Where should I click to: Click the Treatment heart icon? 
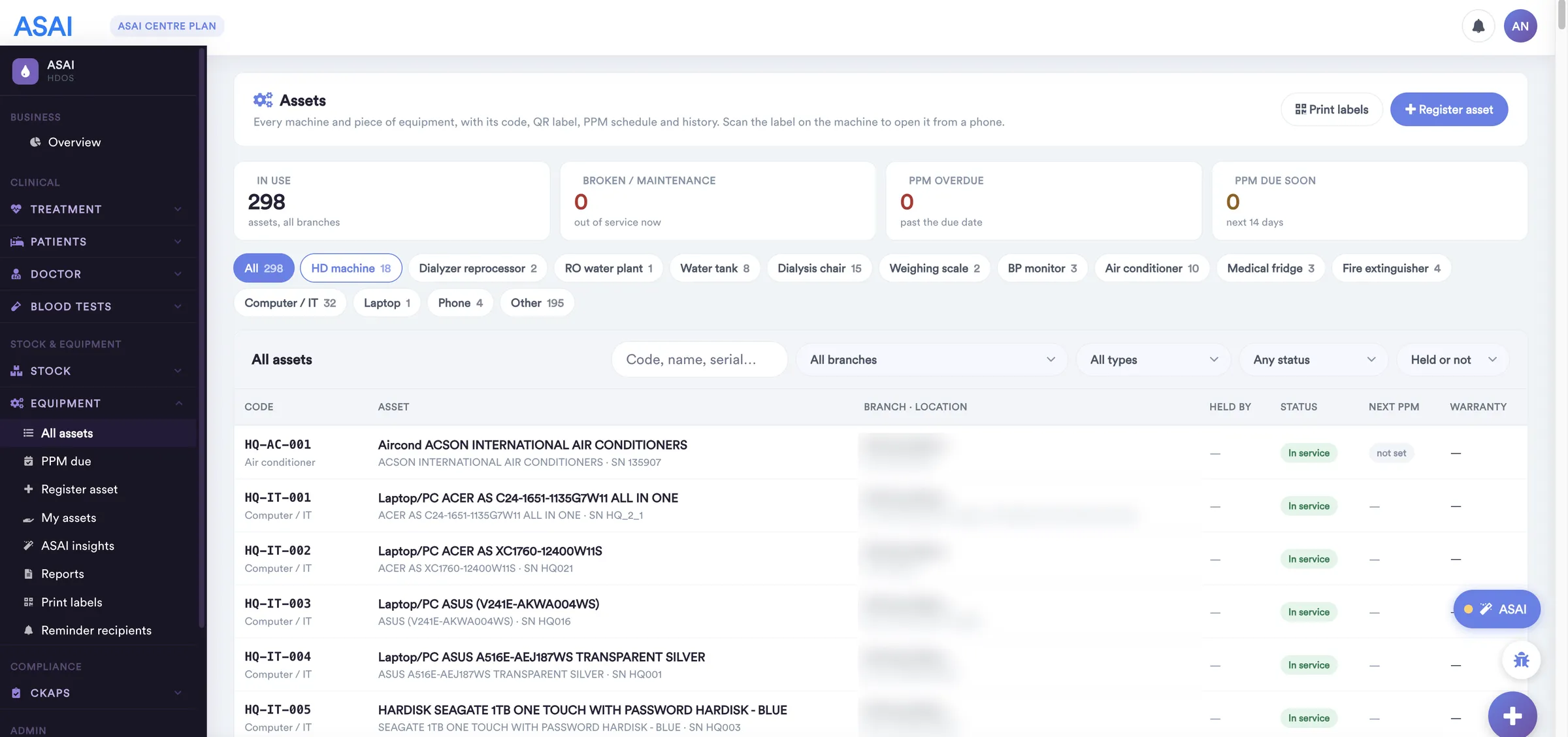click(x=16, y=209)
